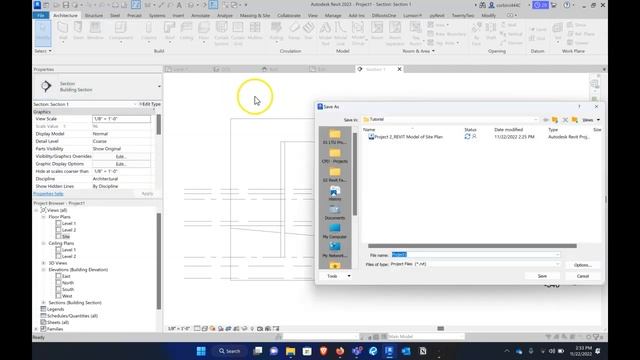Image resolution: width=640 pixels, height=360 pixels.
Task: Select the Room tool in ribbon
Action: [377, 31]
